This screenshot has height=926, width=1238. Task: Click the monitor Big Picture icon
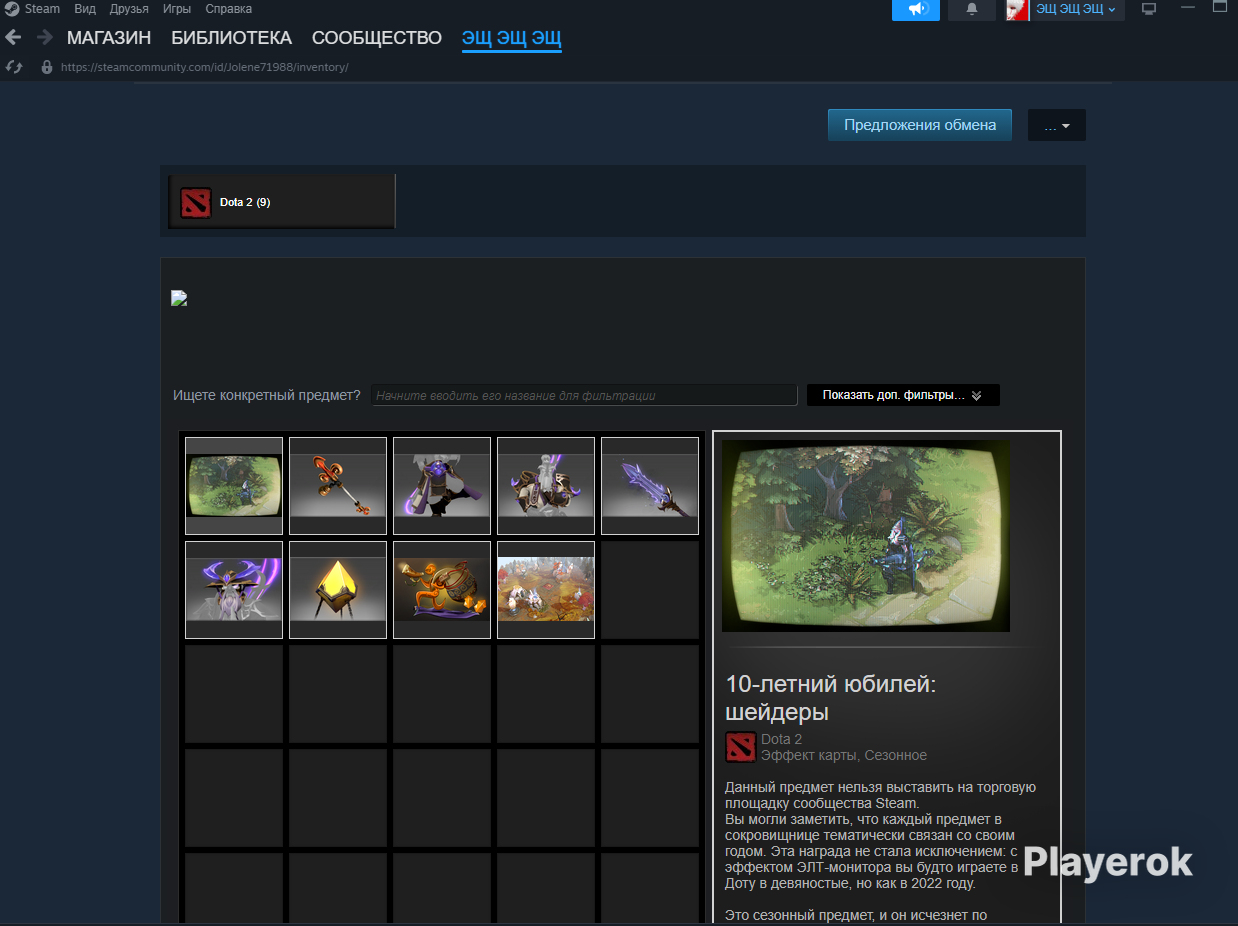pos(1149,9)
